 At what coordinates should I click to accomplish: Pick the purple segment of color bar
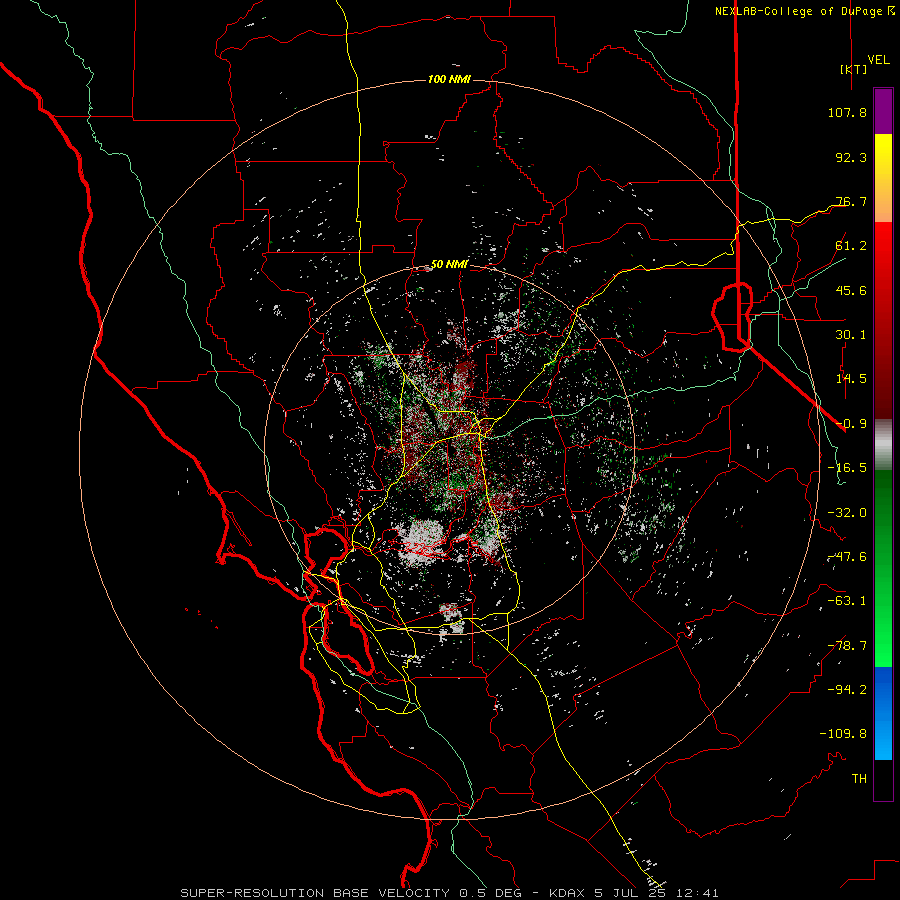pos(883,112)
